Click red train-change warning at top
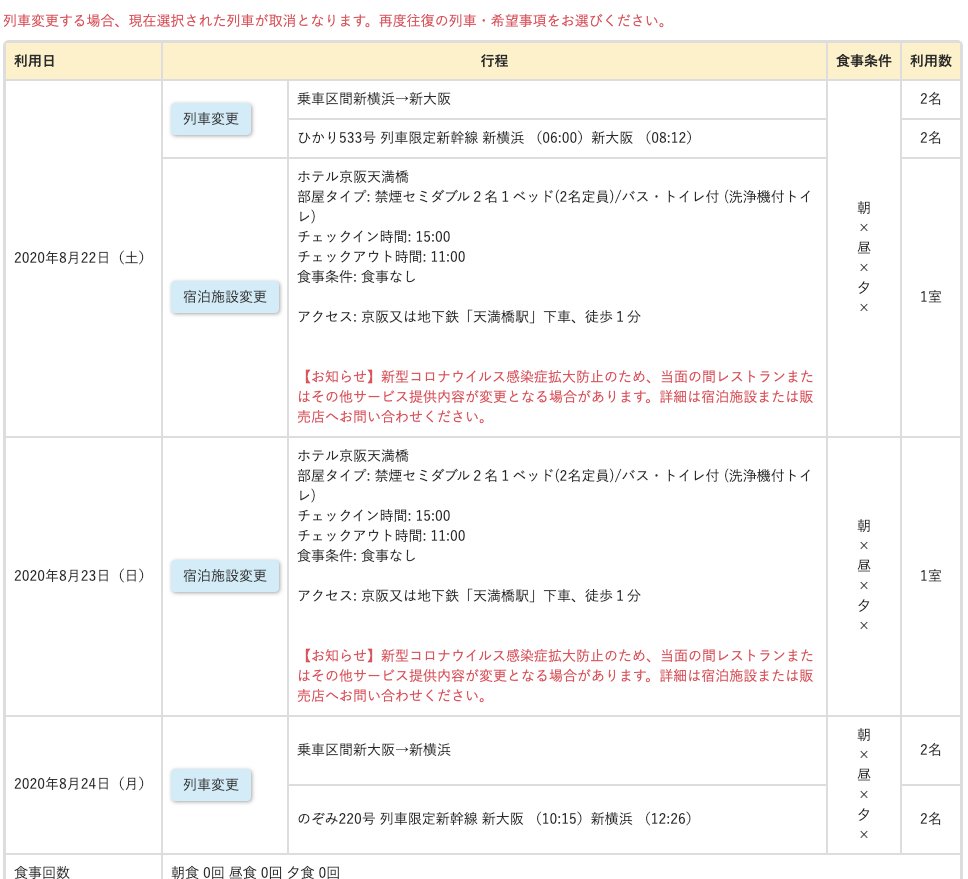This screenshot has height=879, width=968. [x=336, y=21]
